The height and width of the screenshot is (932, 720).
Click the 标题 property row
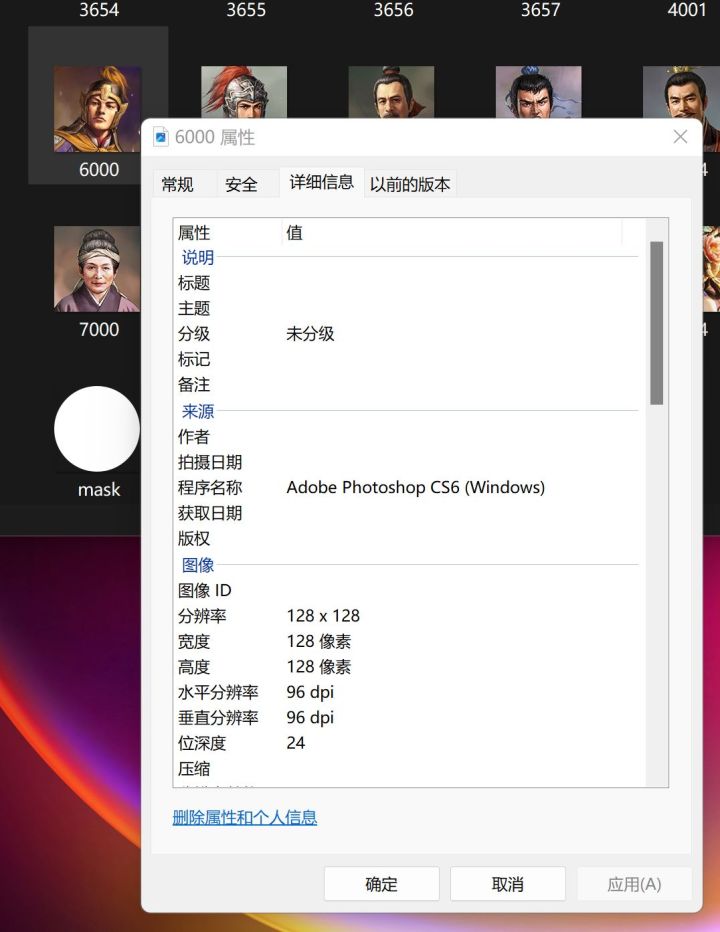click(409, 283)
